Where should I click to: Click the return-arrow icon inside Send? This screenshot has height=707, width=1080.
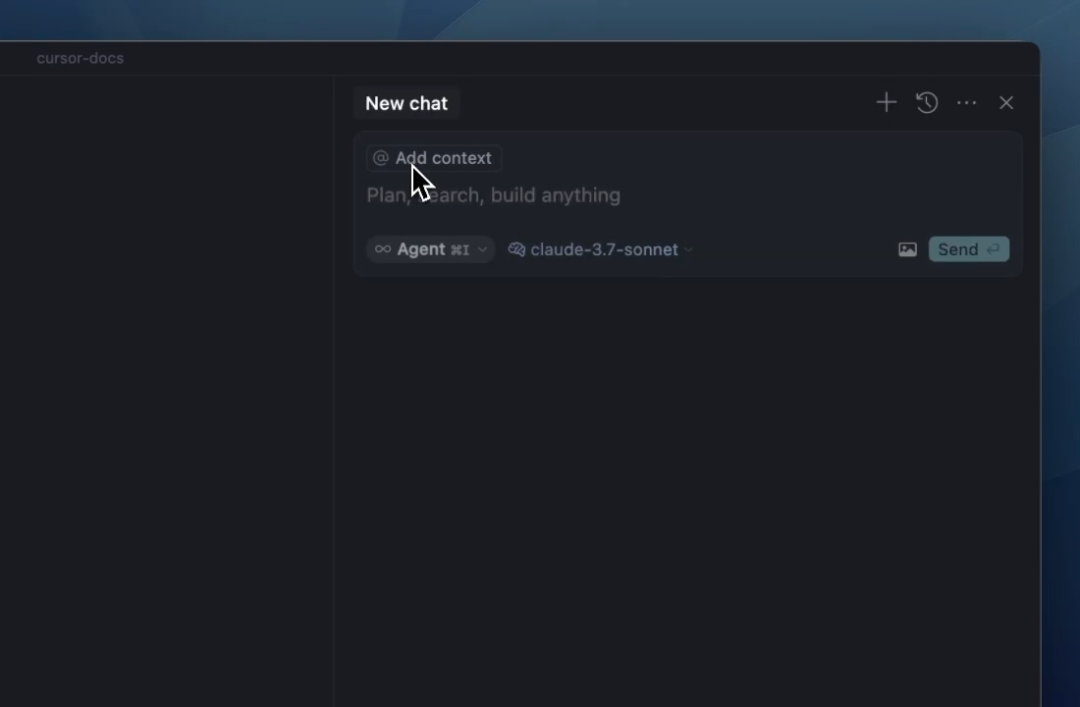click(x=993, y=249)
